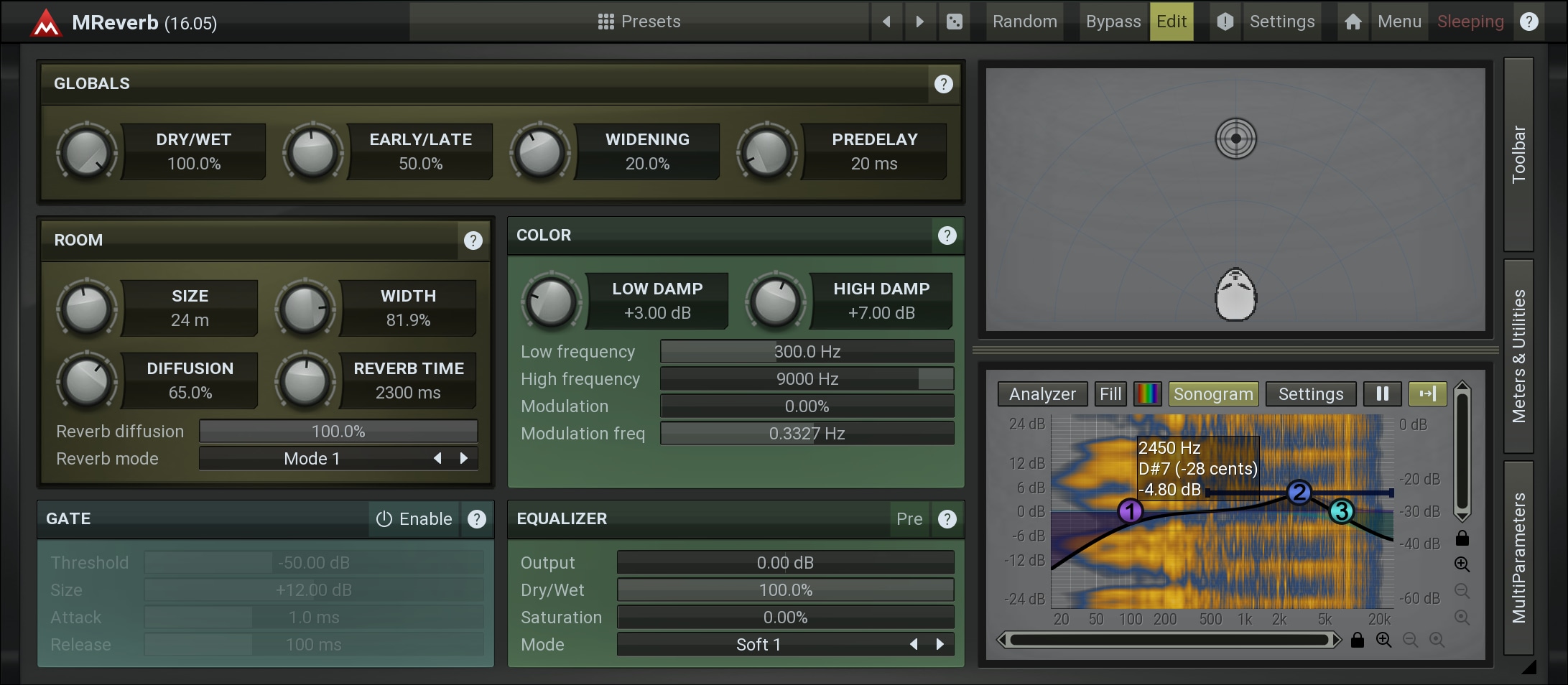Image resolution: width=1568 pixels, height=685 pixels.
Task: Click the equalizer Output 0.00 dB field
Action: click(786, 562)
